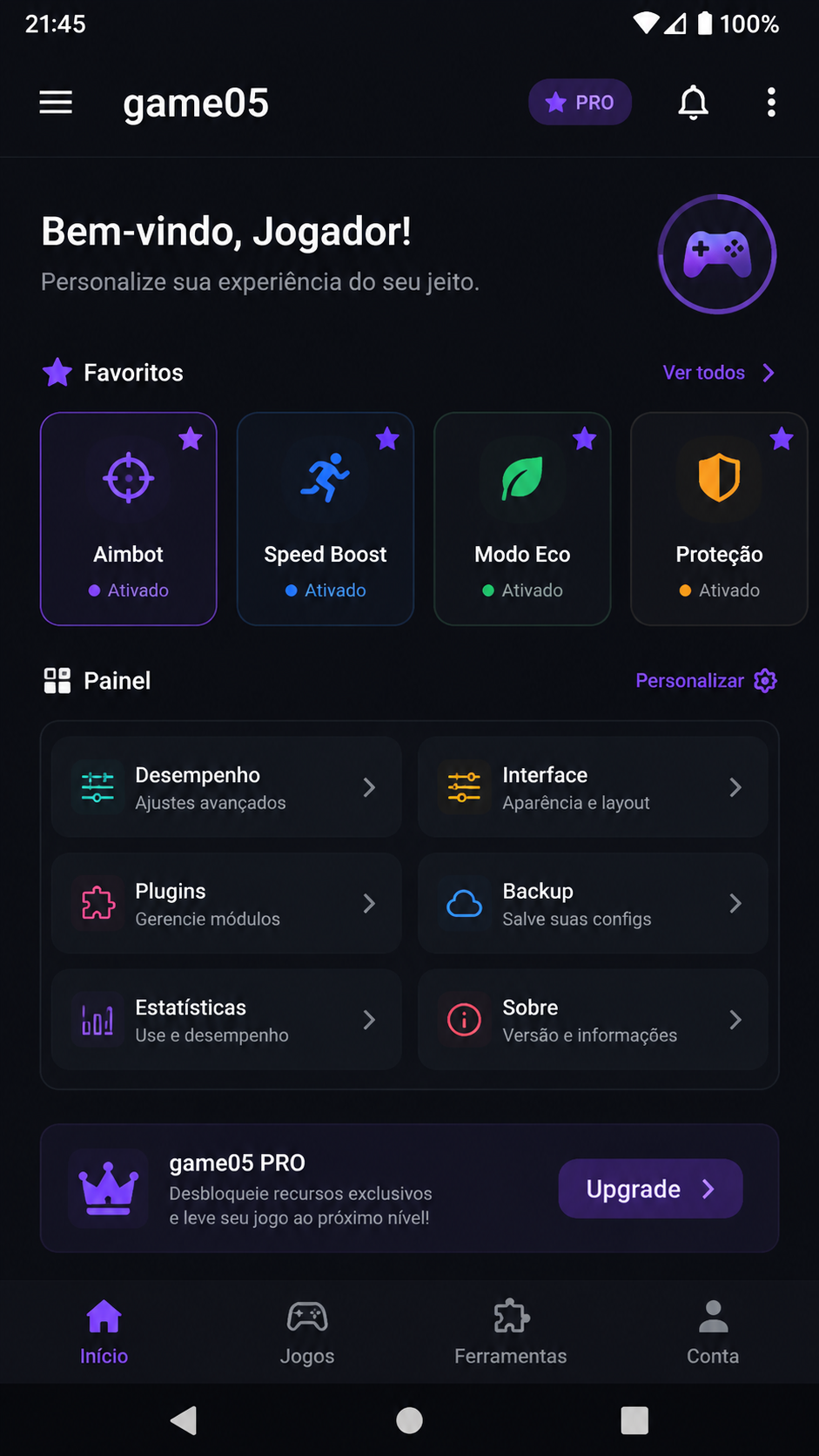Switch to the Ferramentas tab
This screenshot has height=1456, width=819.
(x=511, y=1332)
